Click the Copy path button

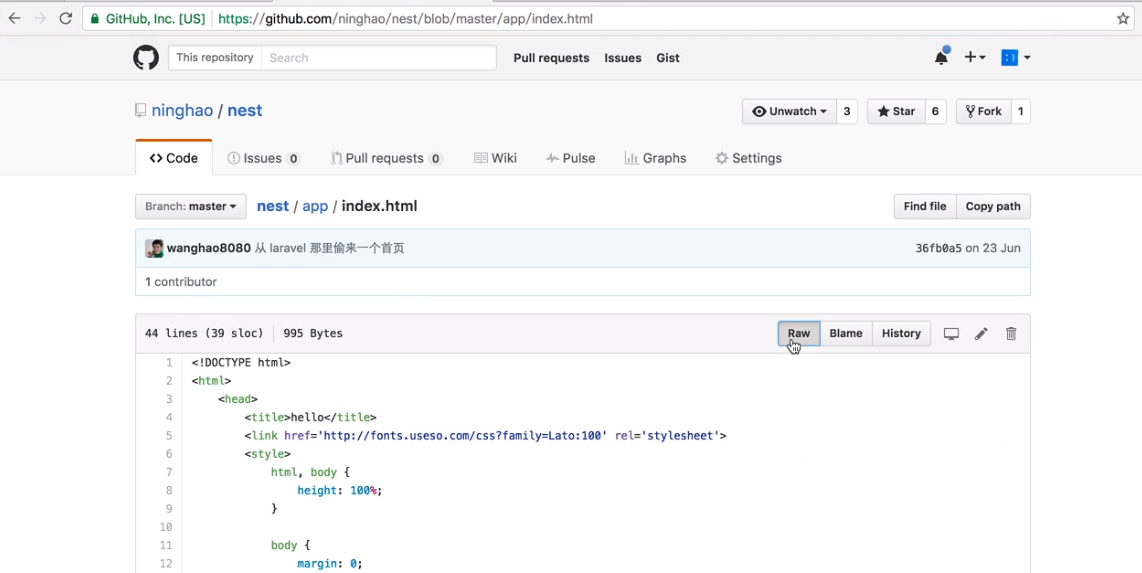point(993,206)
